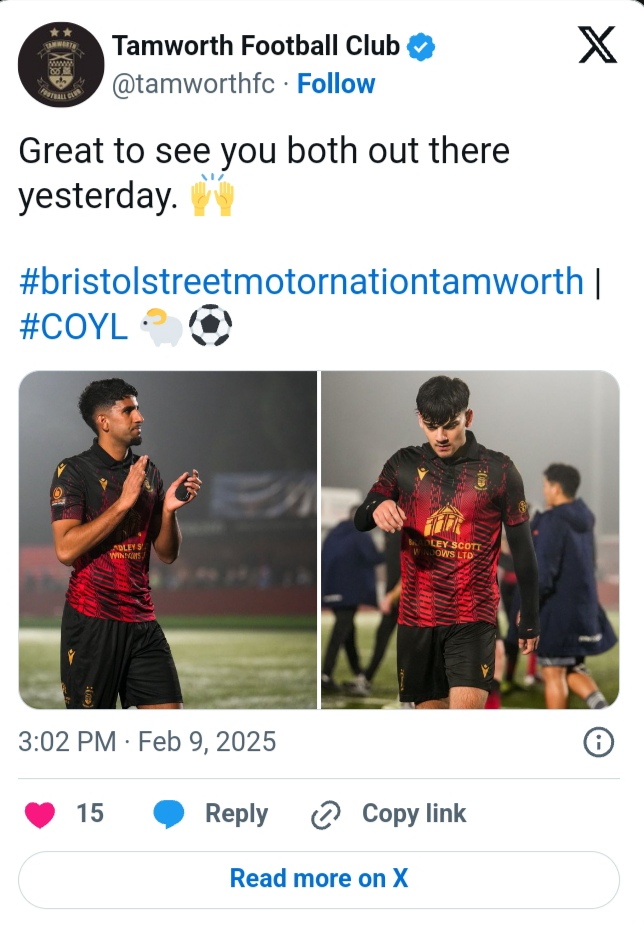
Task: Click the chain link icon
Action: pyautogui.click(x=327, y=816)
